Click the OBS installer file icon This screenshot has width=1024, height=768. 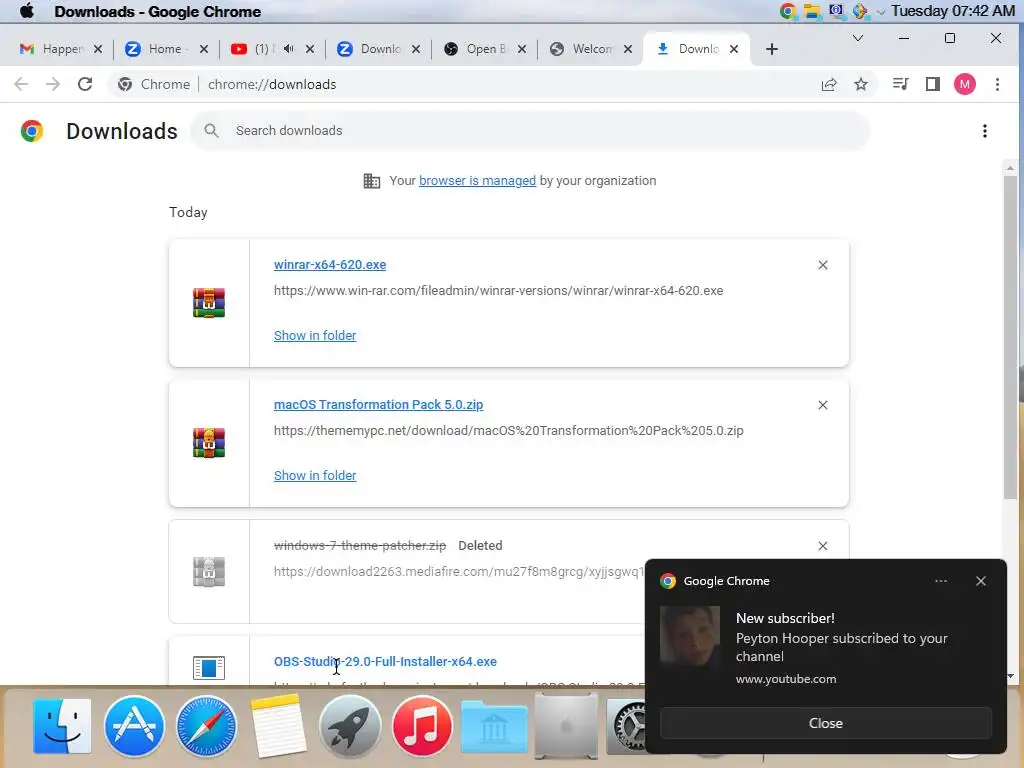pyautogui.click(x=209, y=668)
